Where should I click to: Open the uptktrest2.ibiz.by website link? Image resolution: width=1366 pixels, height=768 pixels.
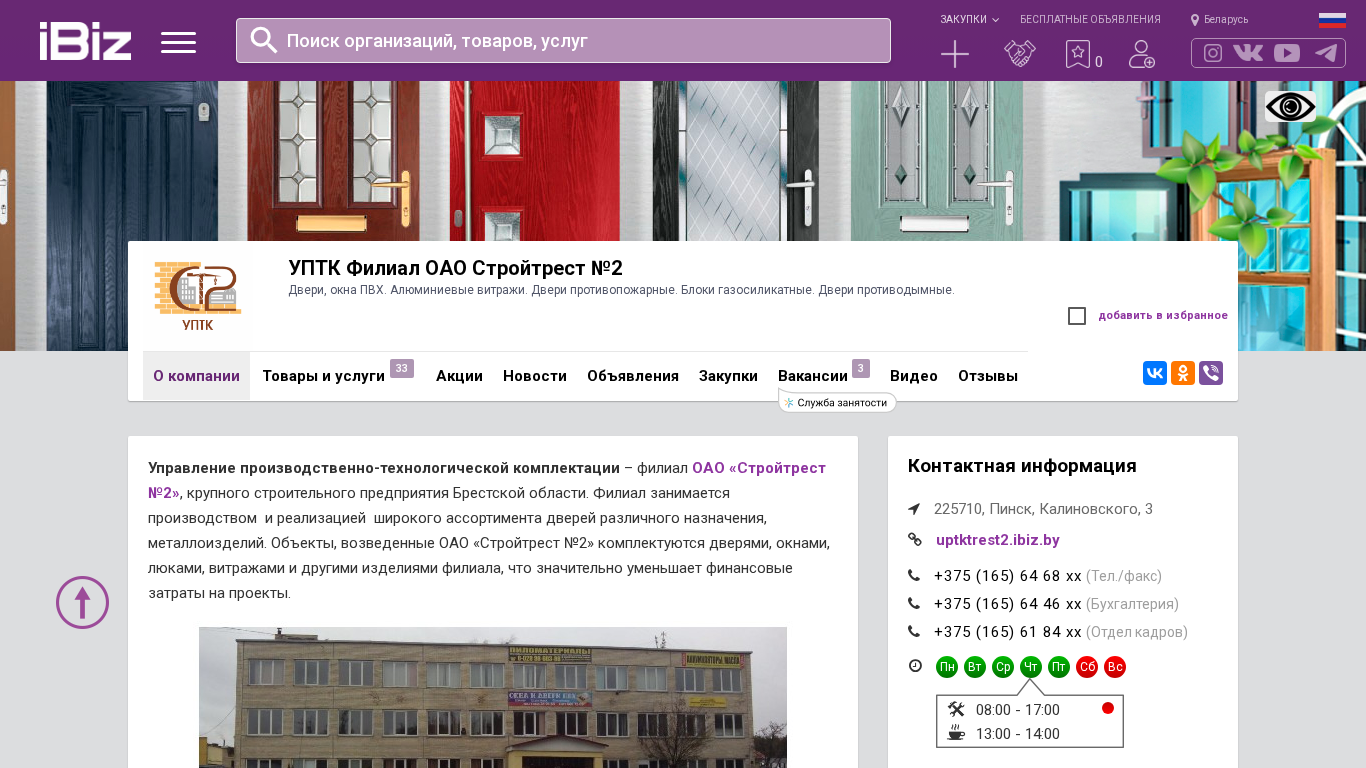click(998, 540)
